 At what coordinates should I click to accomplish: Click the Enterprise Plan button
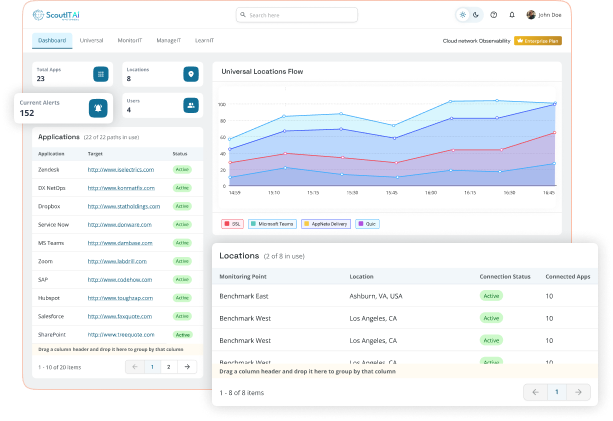pyautogui.click(x=537, y=41)
